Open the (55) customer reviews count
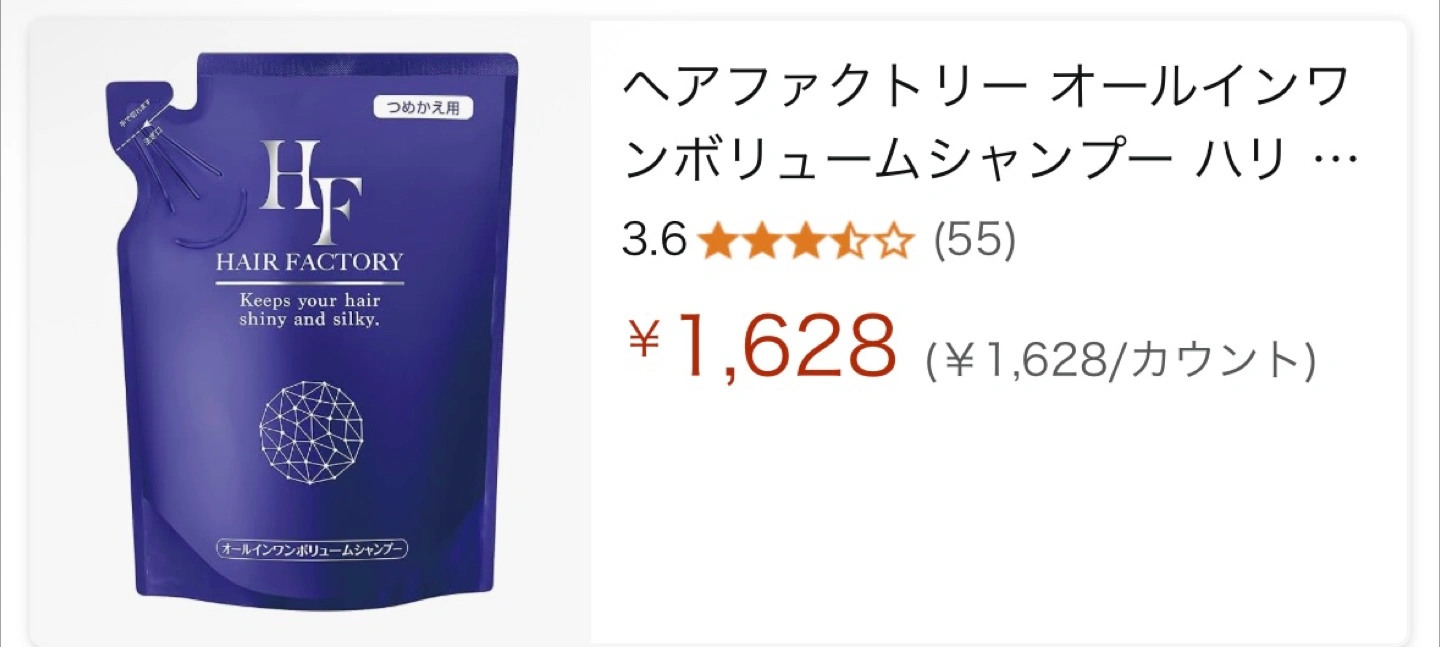The image size is (1440, 647). [x=974, y=241]
